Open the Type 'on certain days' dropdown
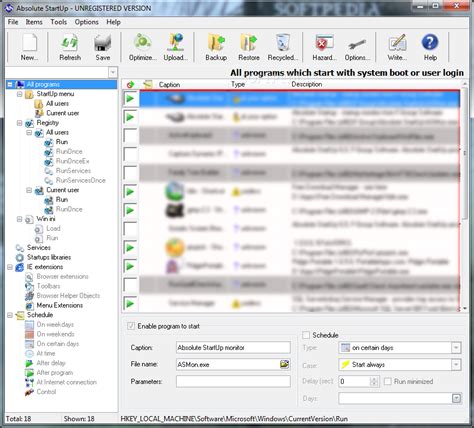 (456, 348)
